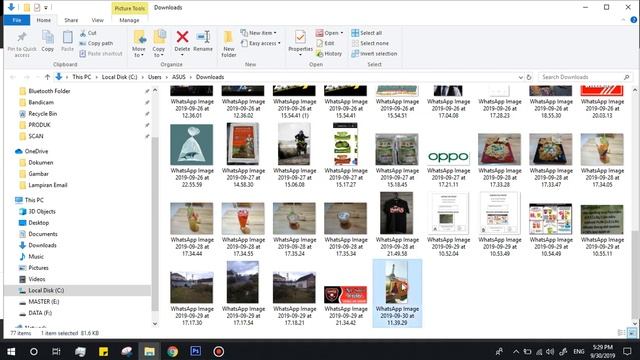
Task: Click History in Open group
Action: click(329, 53)
